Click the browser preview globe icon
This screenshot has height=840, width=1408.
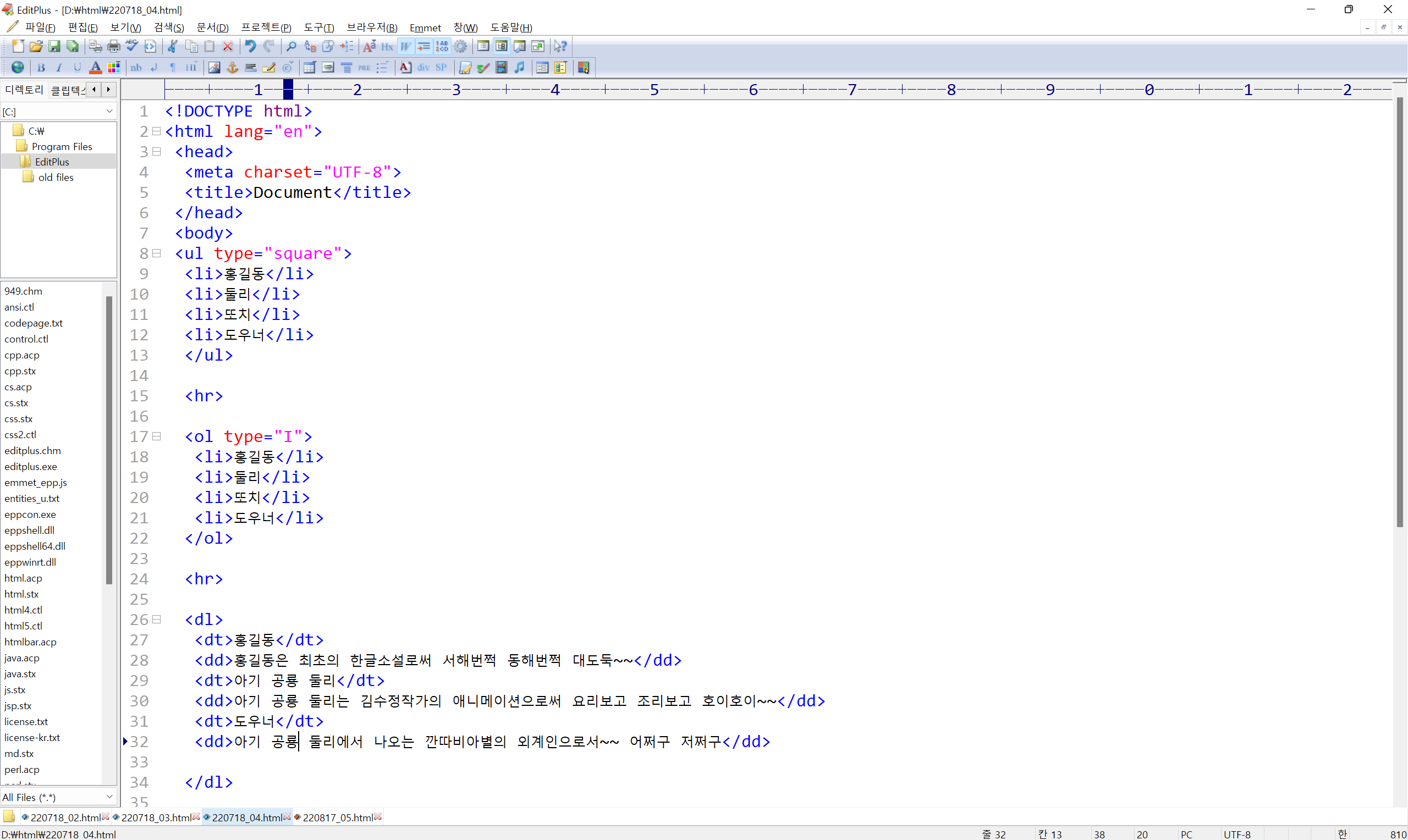click(18, 68)
